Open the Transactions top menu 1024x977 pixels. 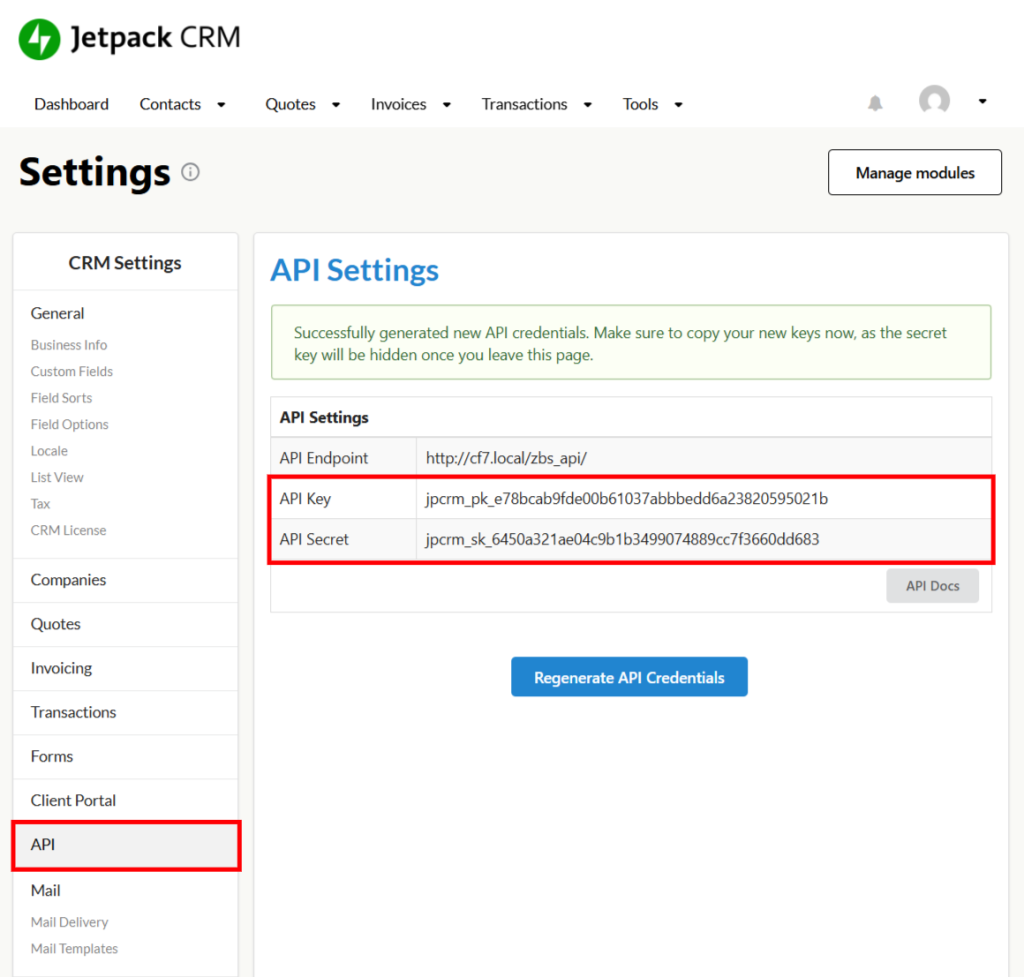click(524, 104)
